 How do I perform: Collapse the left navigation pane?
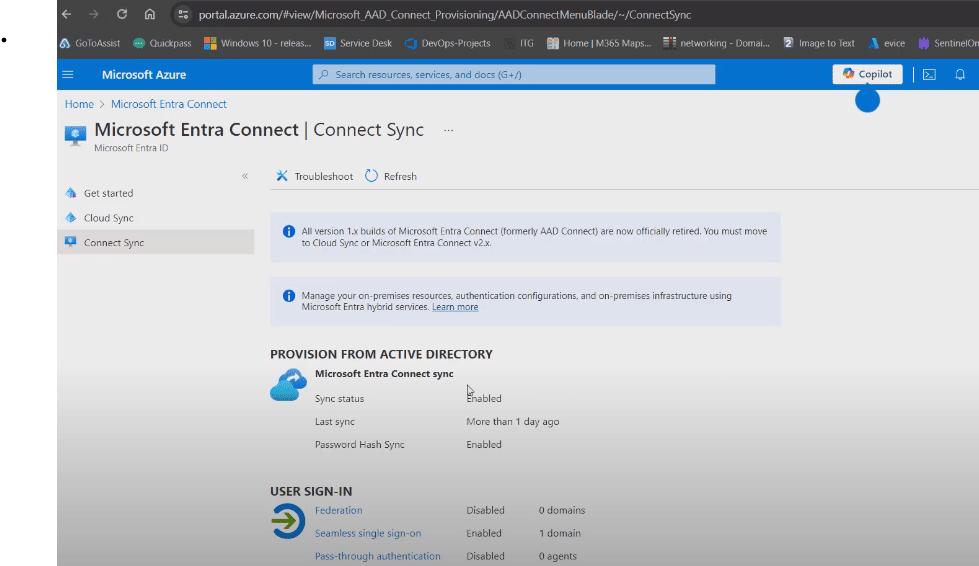[x=245, y=176]
